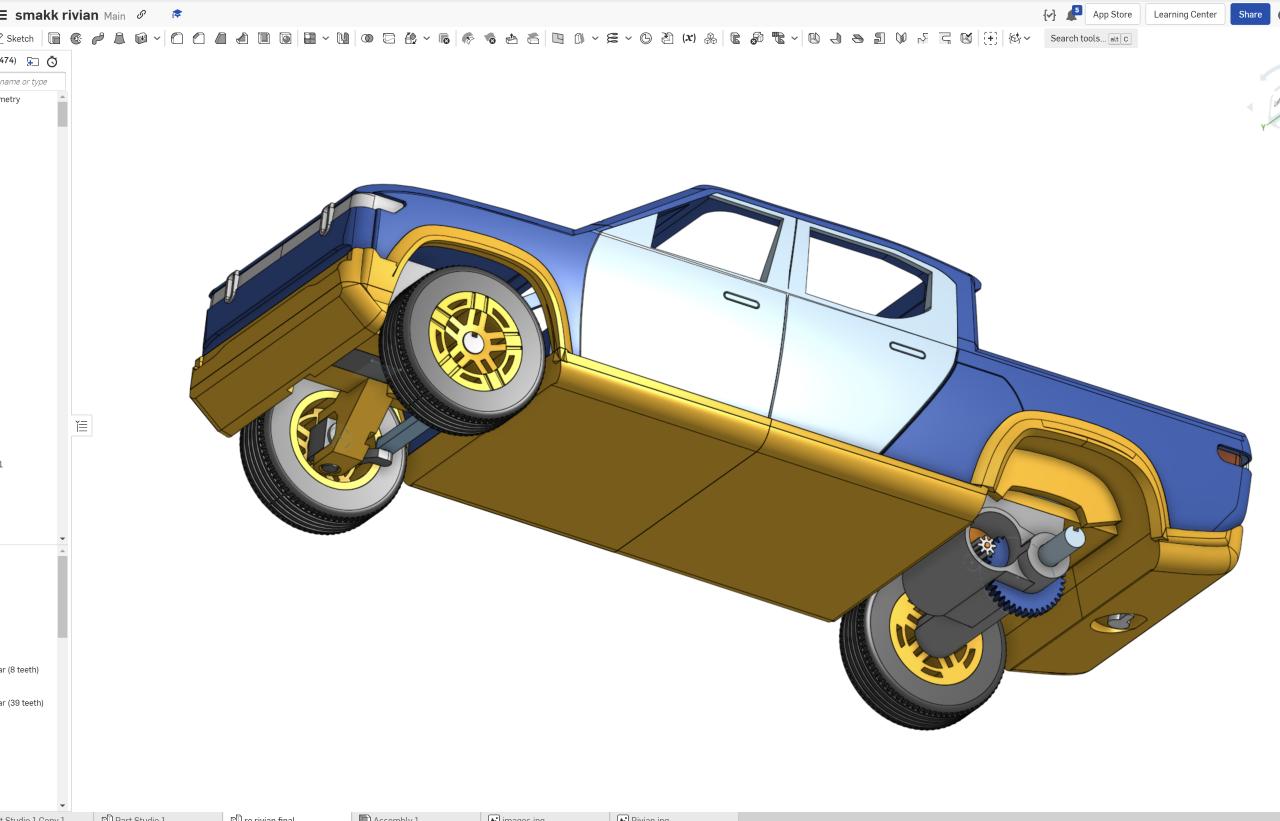Open notifications bell icon

[x=1072, y=15]
